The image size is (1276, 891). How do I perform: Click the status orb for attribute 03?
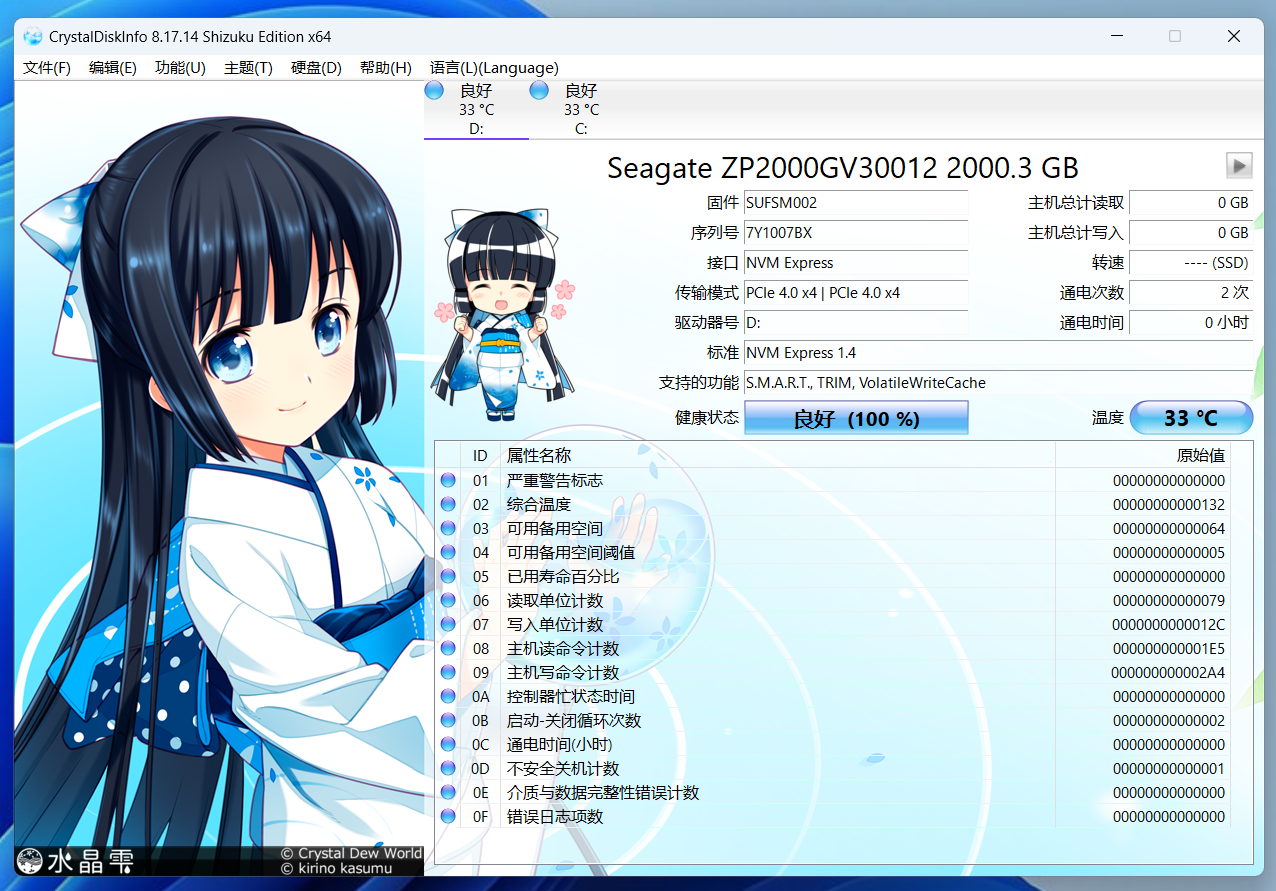448,528
